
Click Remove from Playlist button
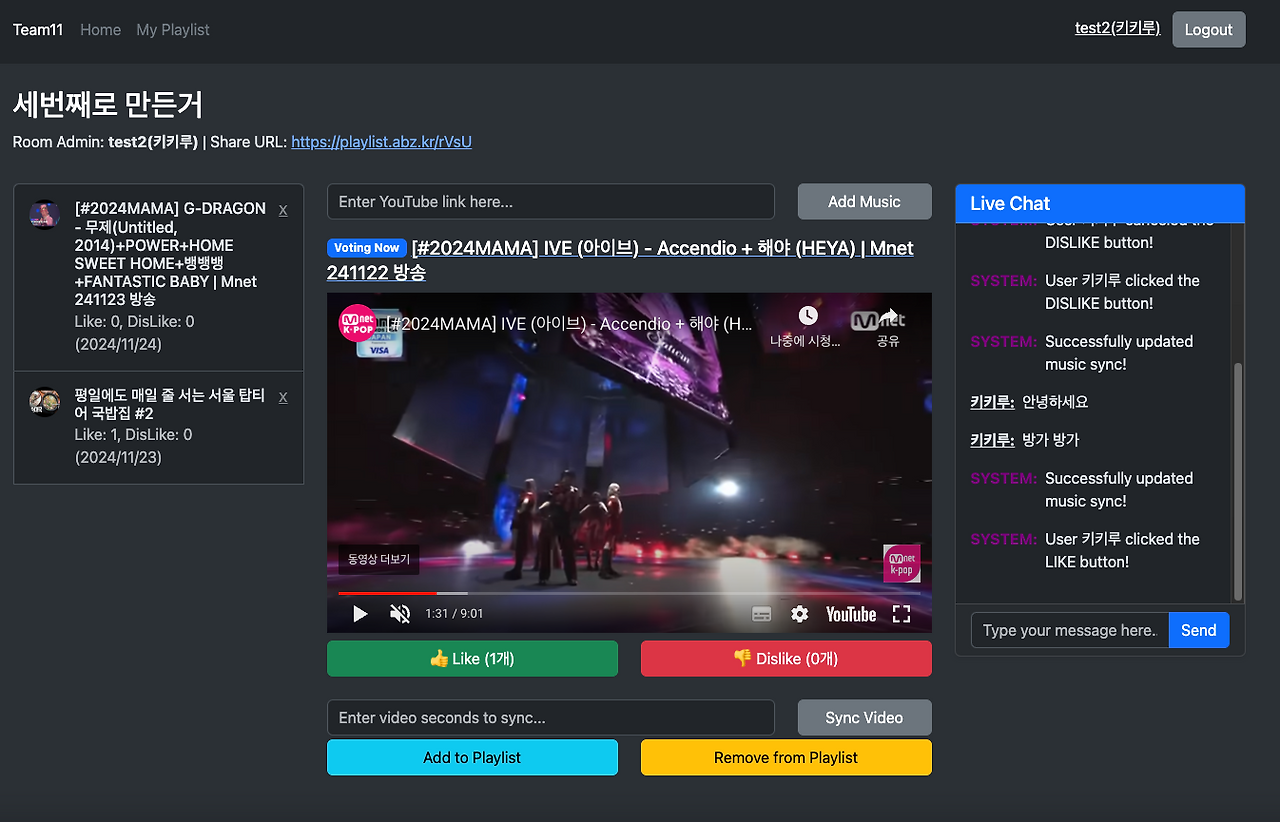786,757
